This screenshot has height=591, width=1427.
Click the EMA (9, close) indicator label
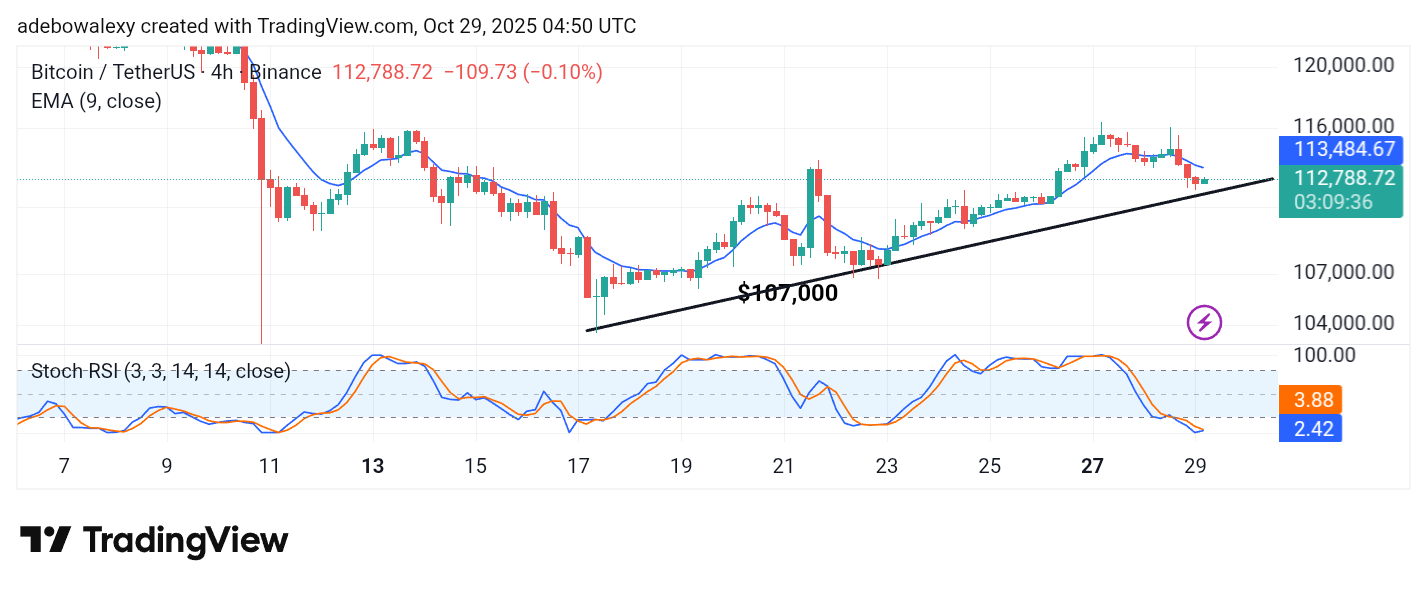(x=96, y=101)
